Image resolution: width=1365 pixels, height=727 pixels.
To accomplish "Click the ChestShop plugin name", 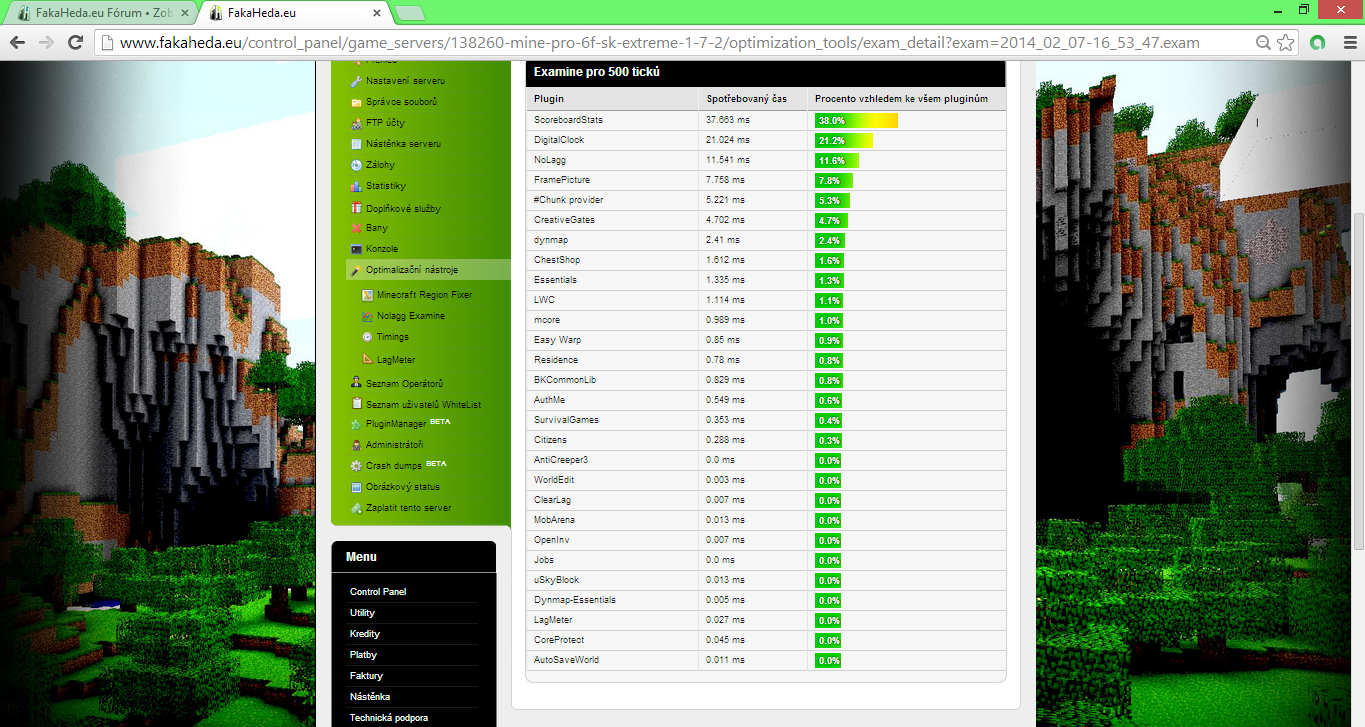I will [557, 260].
